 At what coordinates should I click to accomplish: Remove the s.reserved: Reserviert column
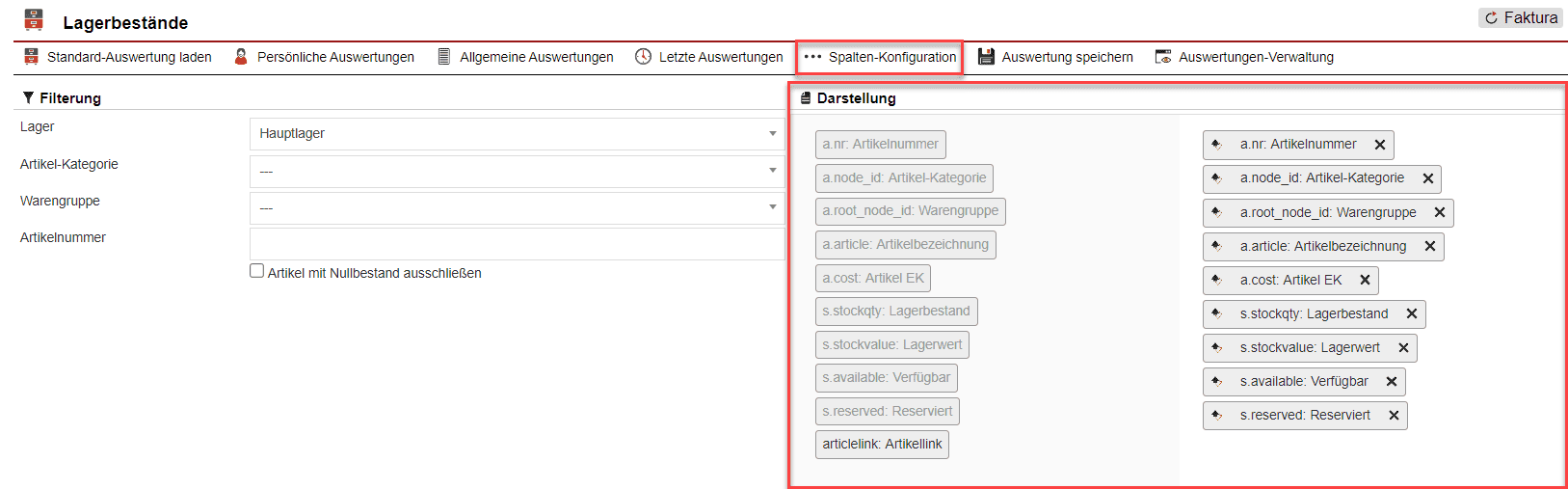tap(1394, 416)
